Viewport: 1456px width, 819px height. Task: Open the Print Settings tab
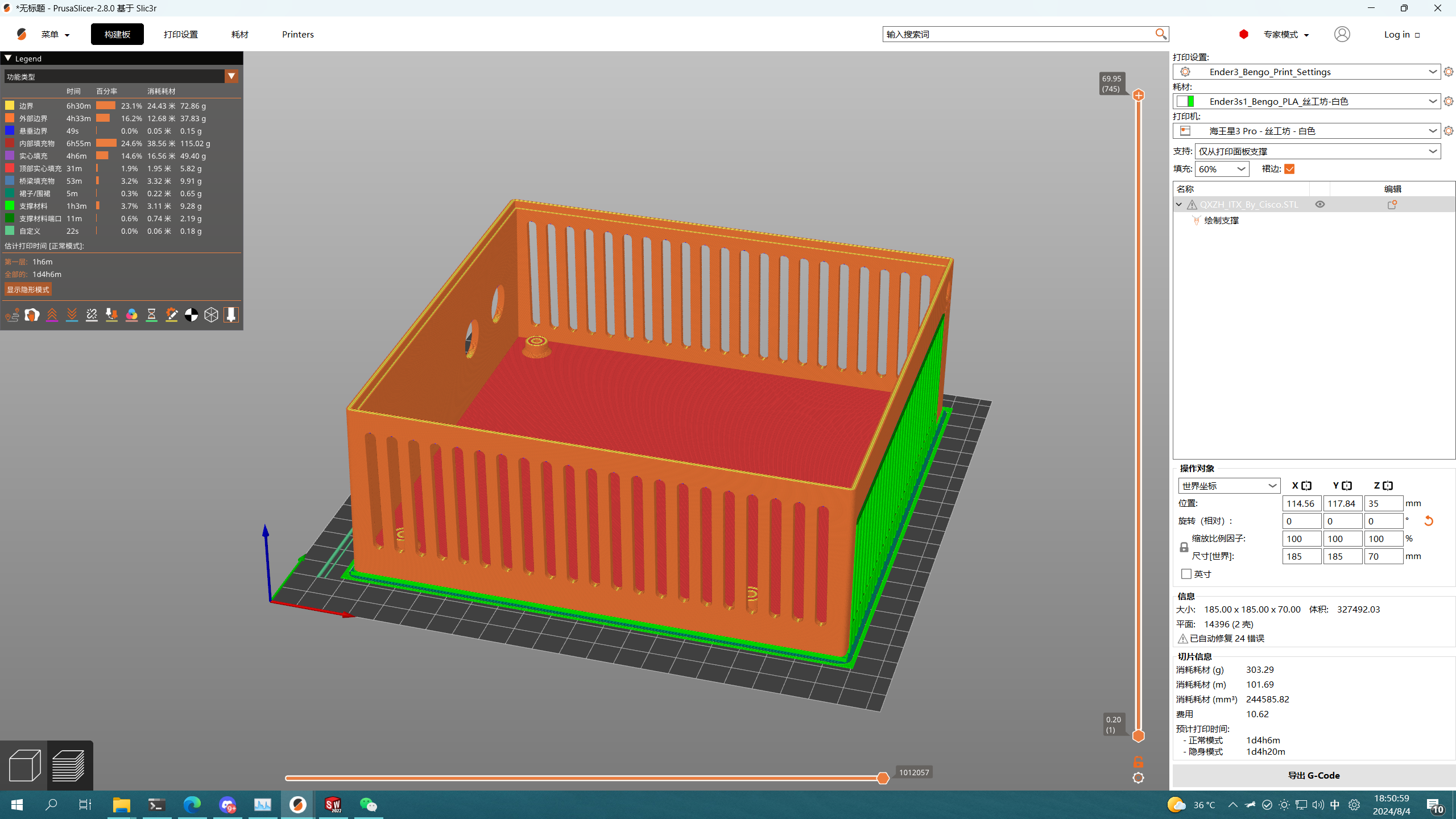click(180, 34)
